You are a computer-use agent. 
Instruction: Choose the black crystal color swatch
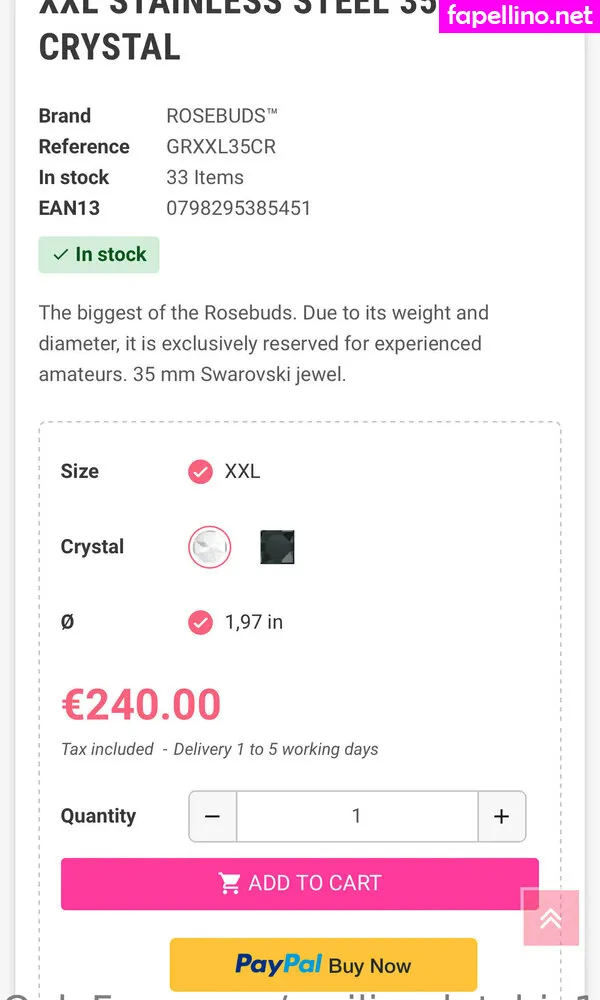[277, 547]
